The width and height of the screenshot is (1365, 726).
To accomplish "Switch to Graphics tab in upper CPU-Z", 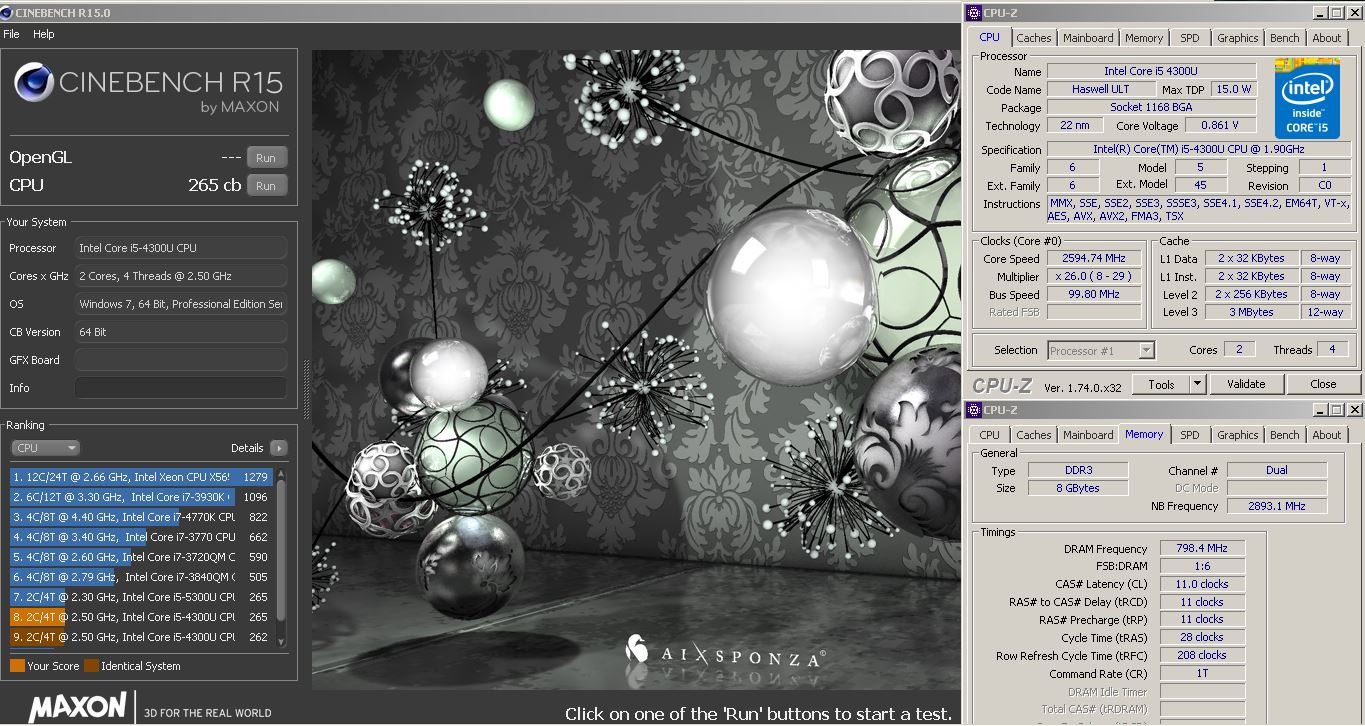I will (x=1238, y=38).
